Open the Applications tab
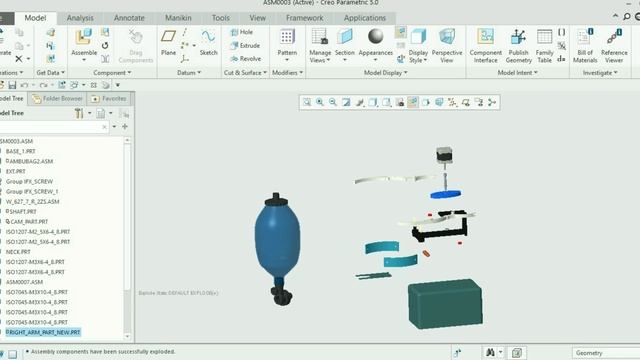Image resolution: width=640 pixels, height=360 pixels. [x=364, y=18]
